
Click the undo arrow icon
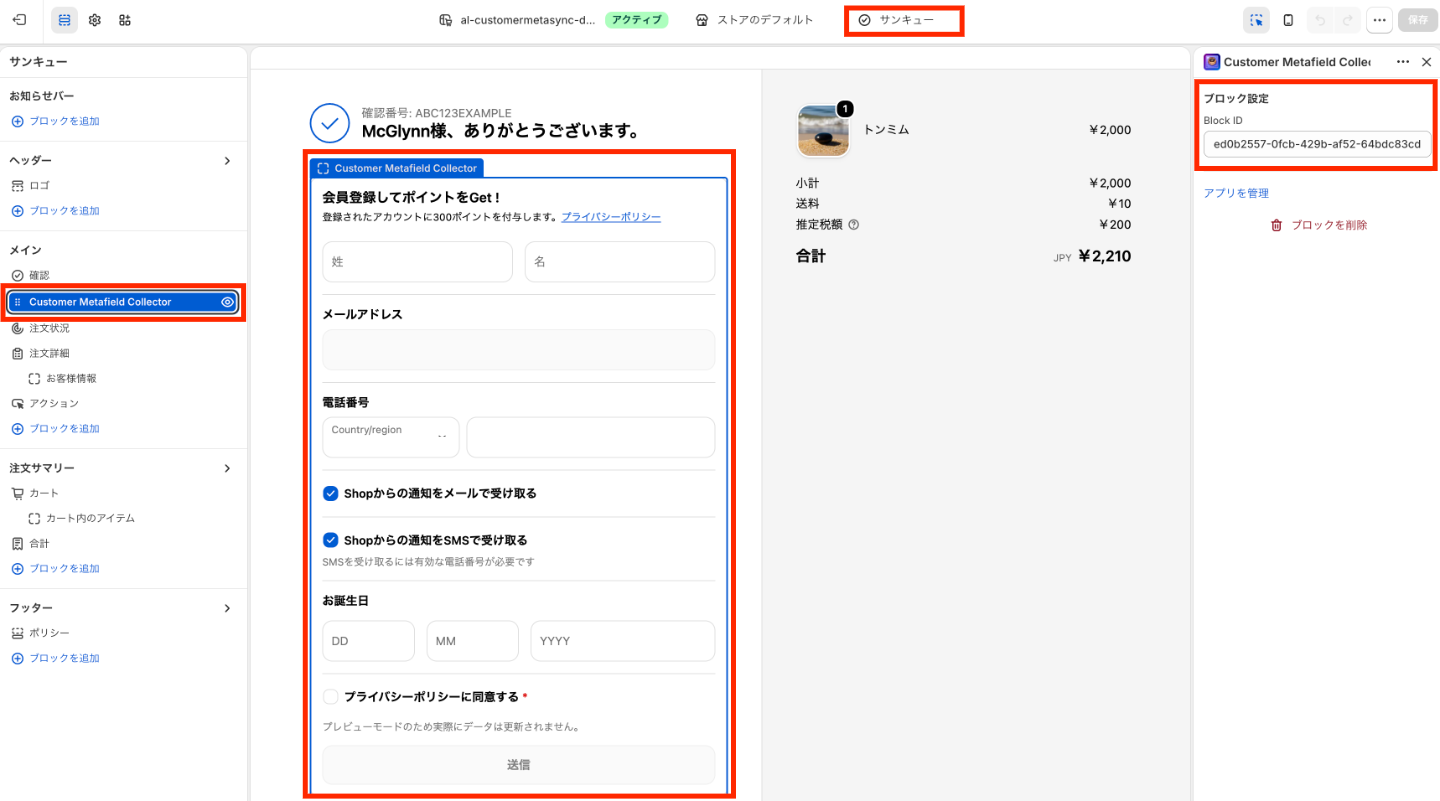point(1320,20)
